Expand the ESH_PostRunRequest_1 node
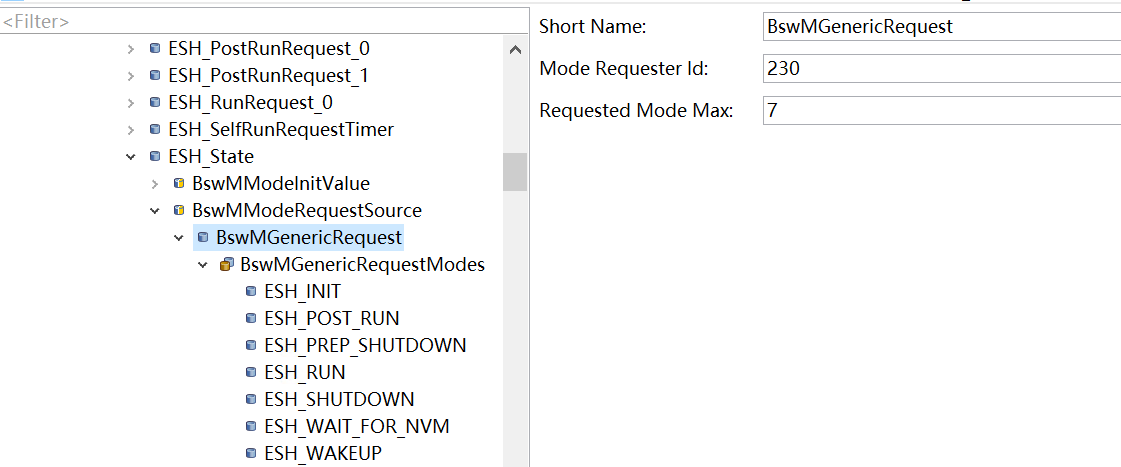Image resolution: width=1121 pixels, height=467 pixels. point(130,76)
